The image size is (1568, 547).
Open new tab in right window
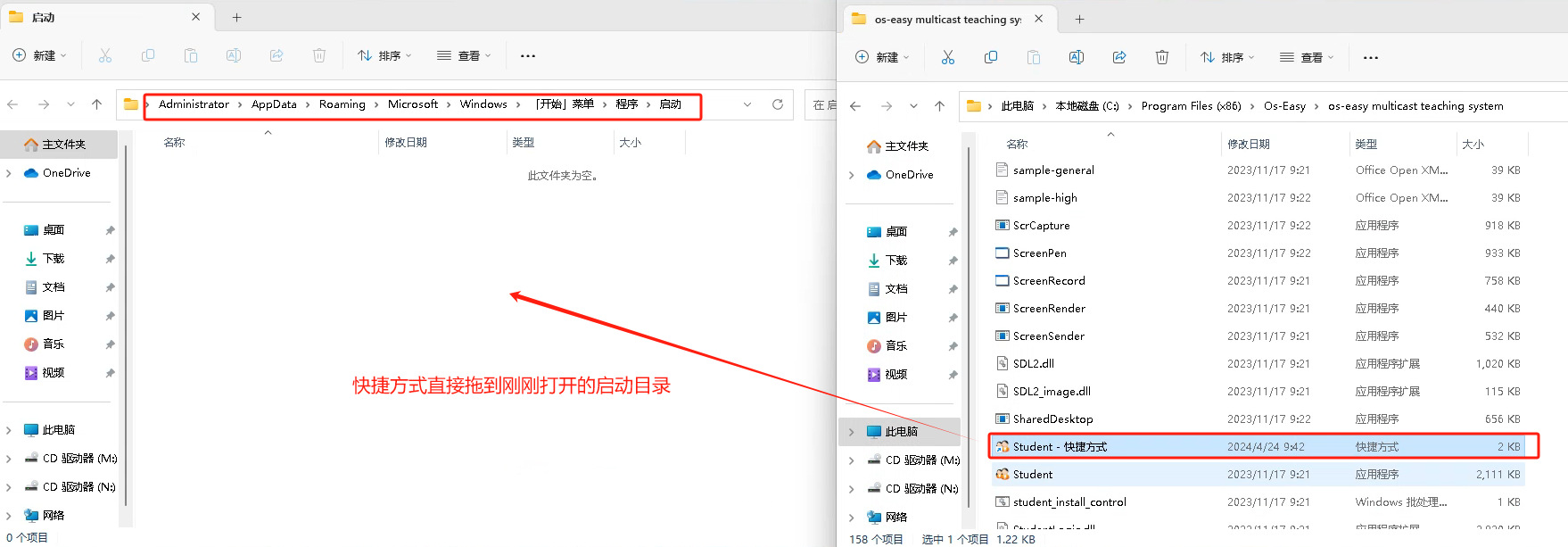pos(1079,19)
